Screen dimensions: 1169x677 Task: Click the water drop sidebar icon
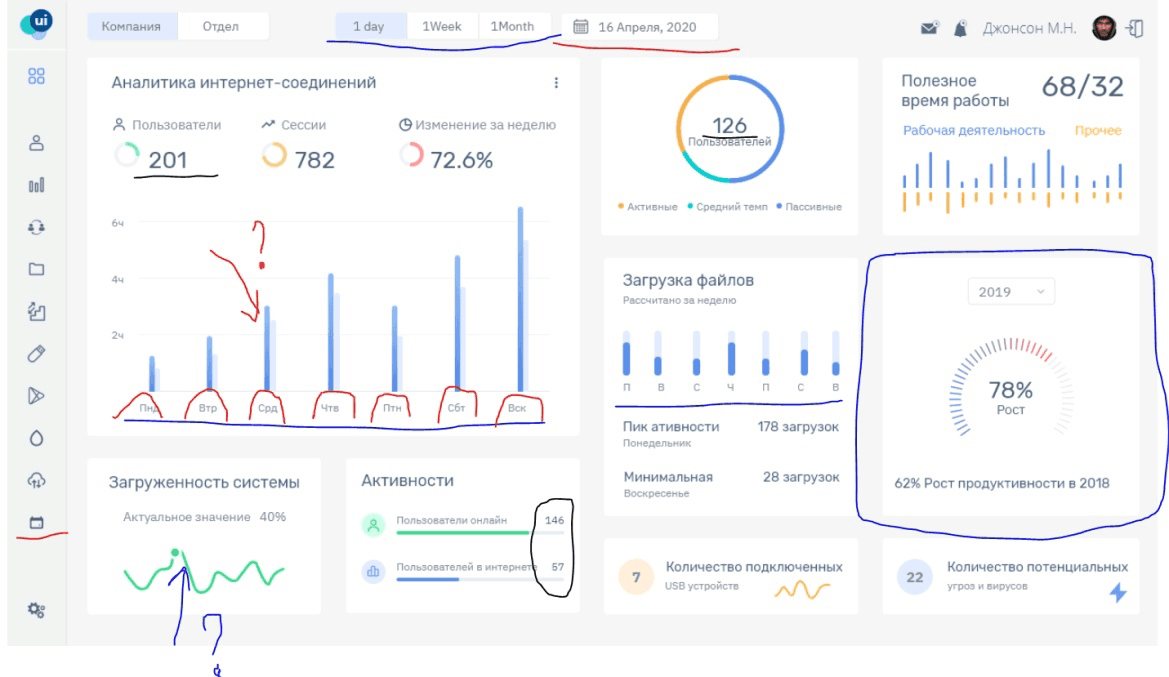(37, 438)
